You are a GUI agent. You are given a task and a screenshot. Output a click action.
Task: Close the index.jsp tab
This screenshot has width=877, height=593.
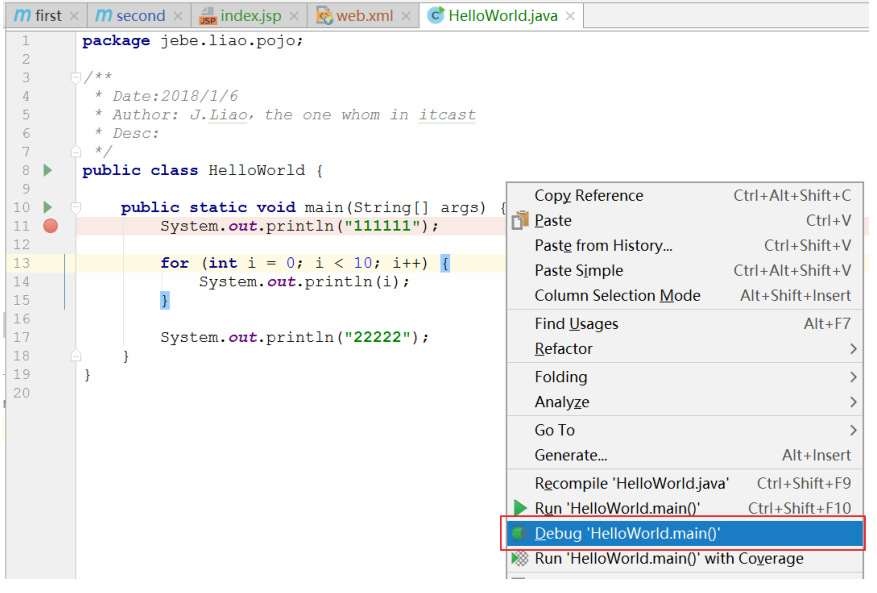[294, 16]
